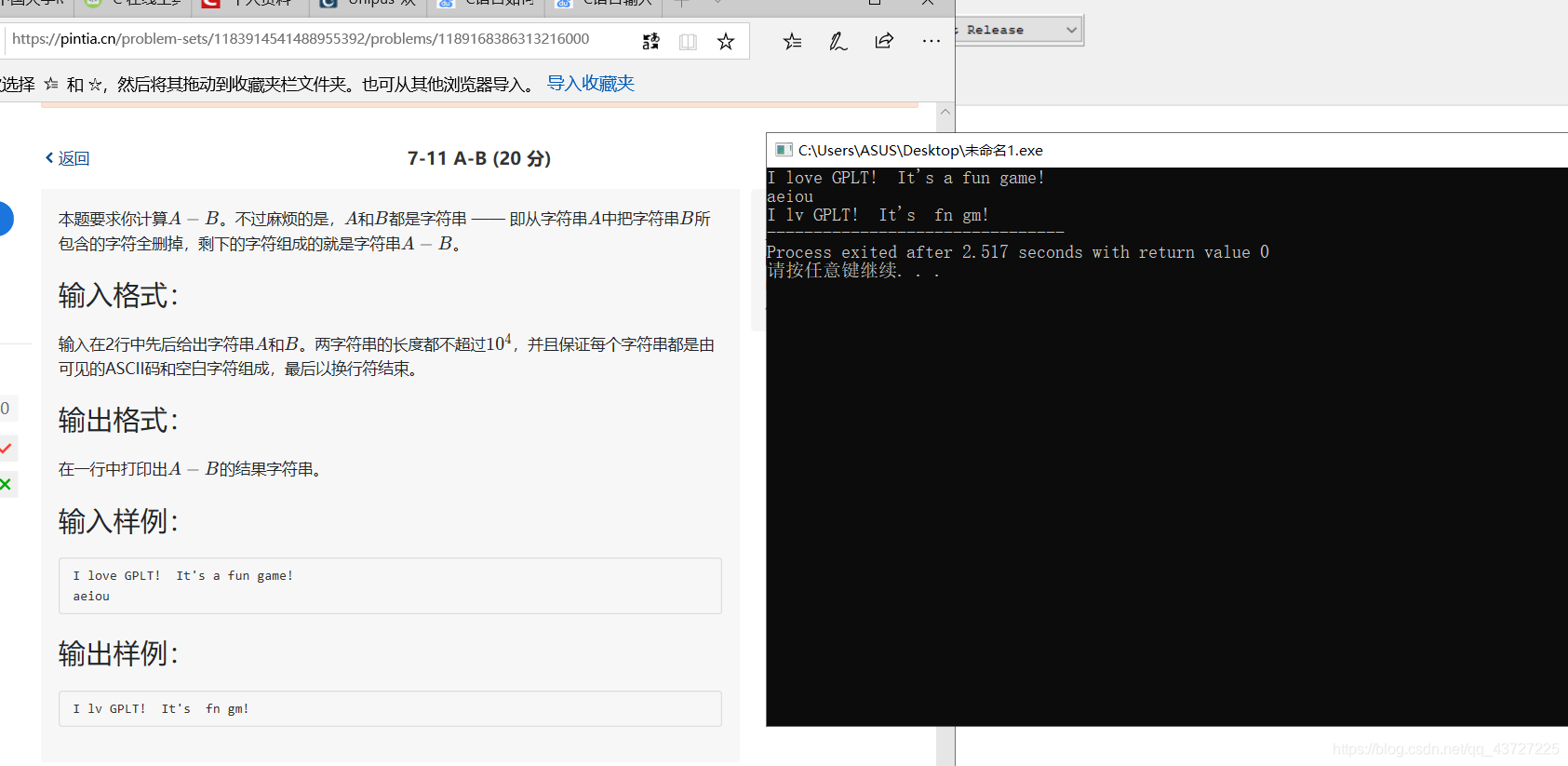Add page to favorites with star icon
This screenshot has width=1568, height=766.
click(x=726, y=41)
